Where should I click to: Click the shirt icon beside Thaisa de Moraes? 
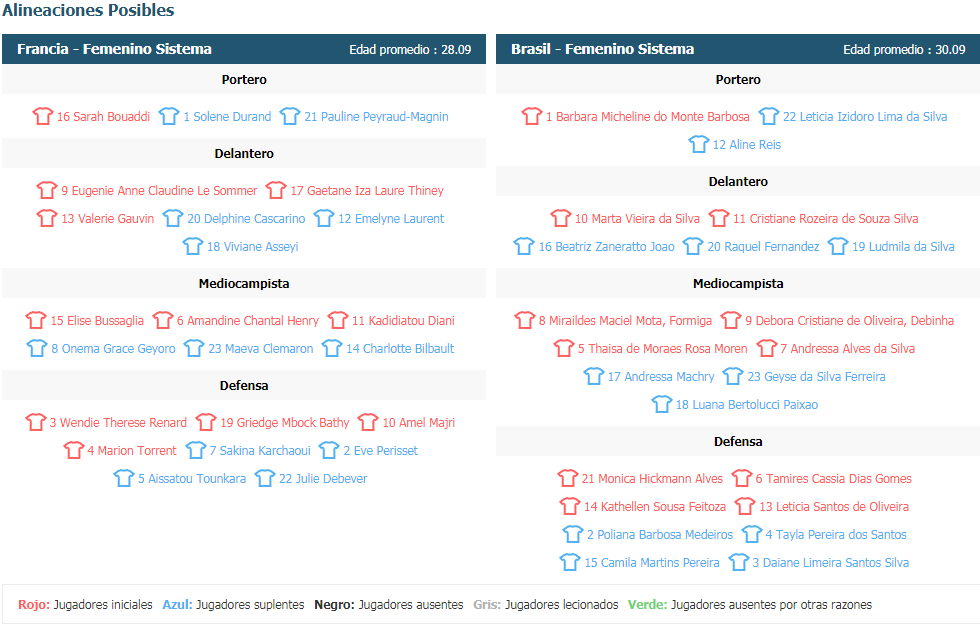tap(564, 348)
